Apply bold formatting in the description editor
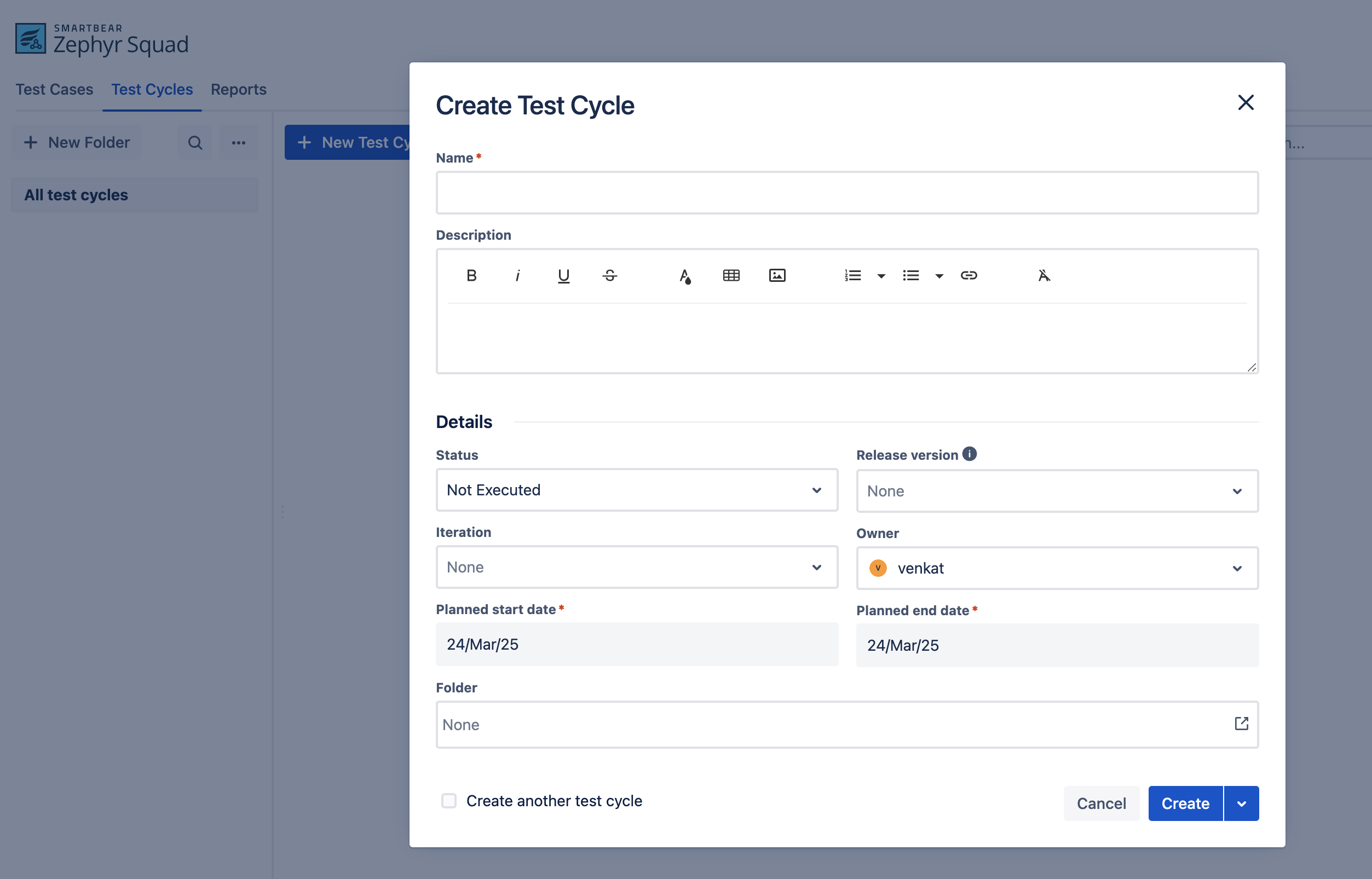The height and width of the screenshot is (879, 1372). coord(471,276)
